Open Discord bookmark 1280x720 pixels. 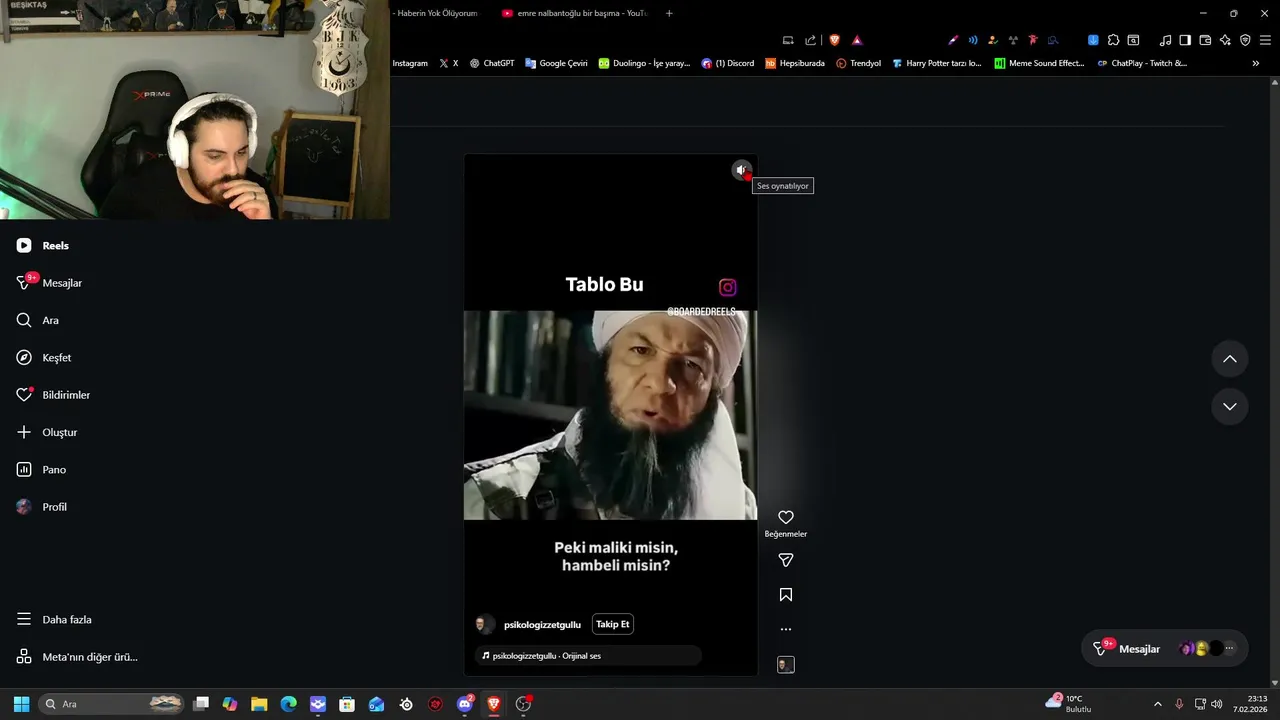click(x=728, y=63)
